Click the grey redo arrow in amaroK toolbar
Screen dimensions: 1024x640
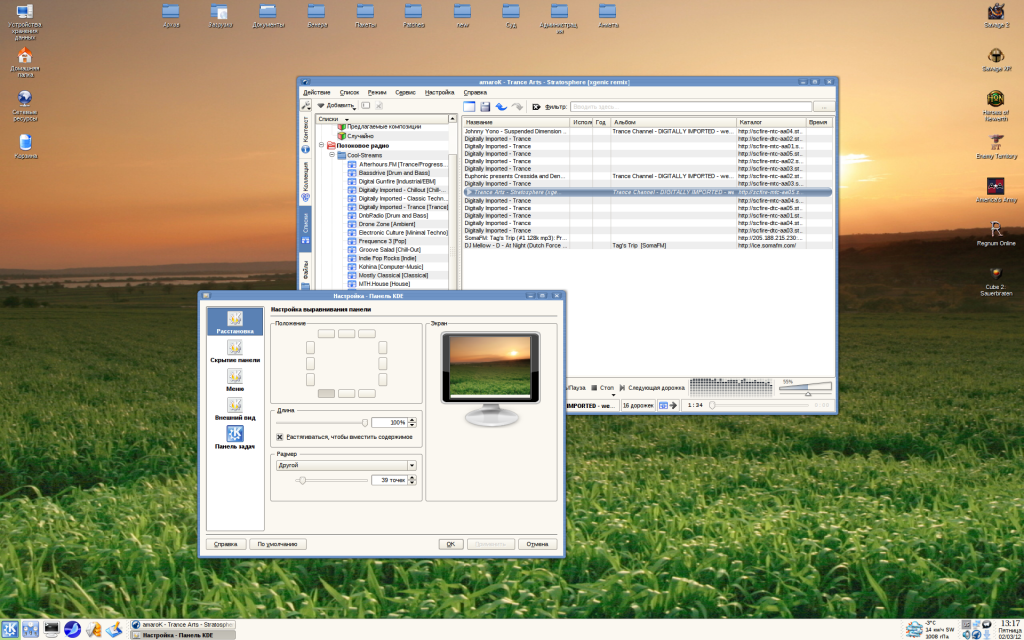point(517,106)
